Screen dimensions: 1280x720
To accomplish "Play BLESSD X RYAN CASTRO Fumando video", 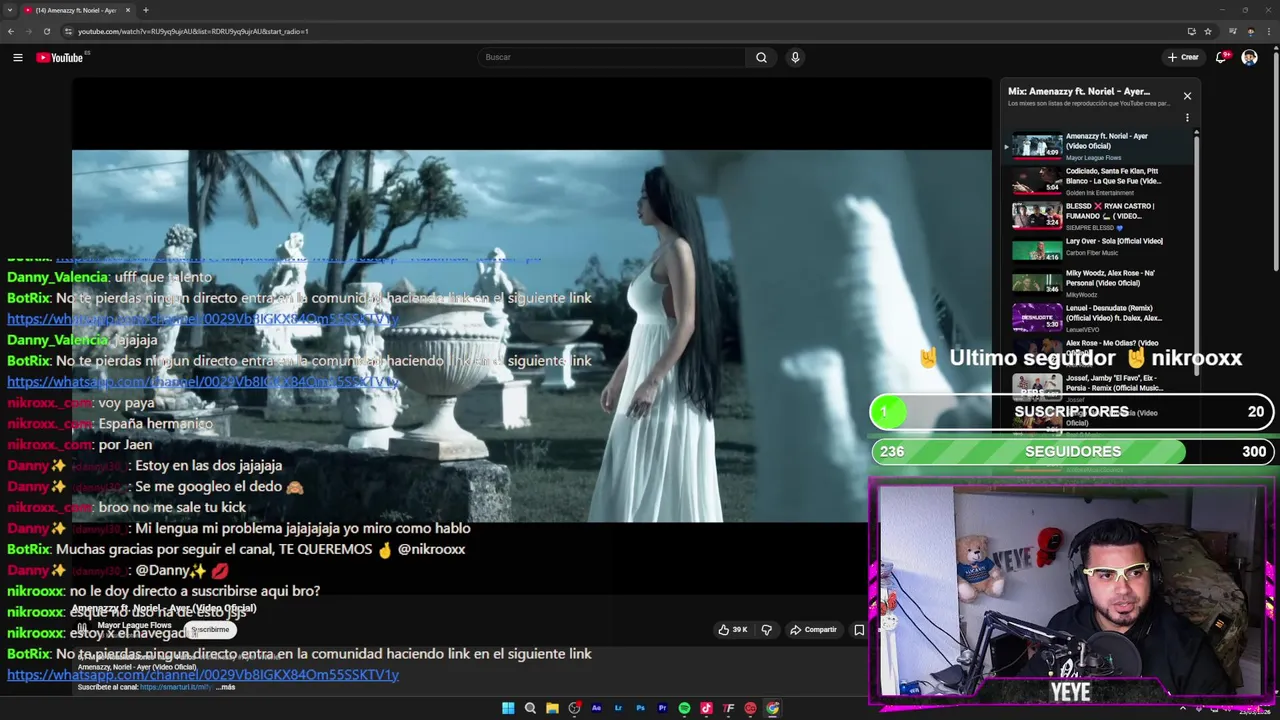I will [1100, 216].
